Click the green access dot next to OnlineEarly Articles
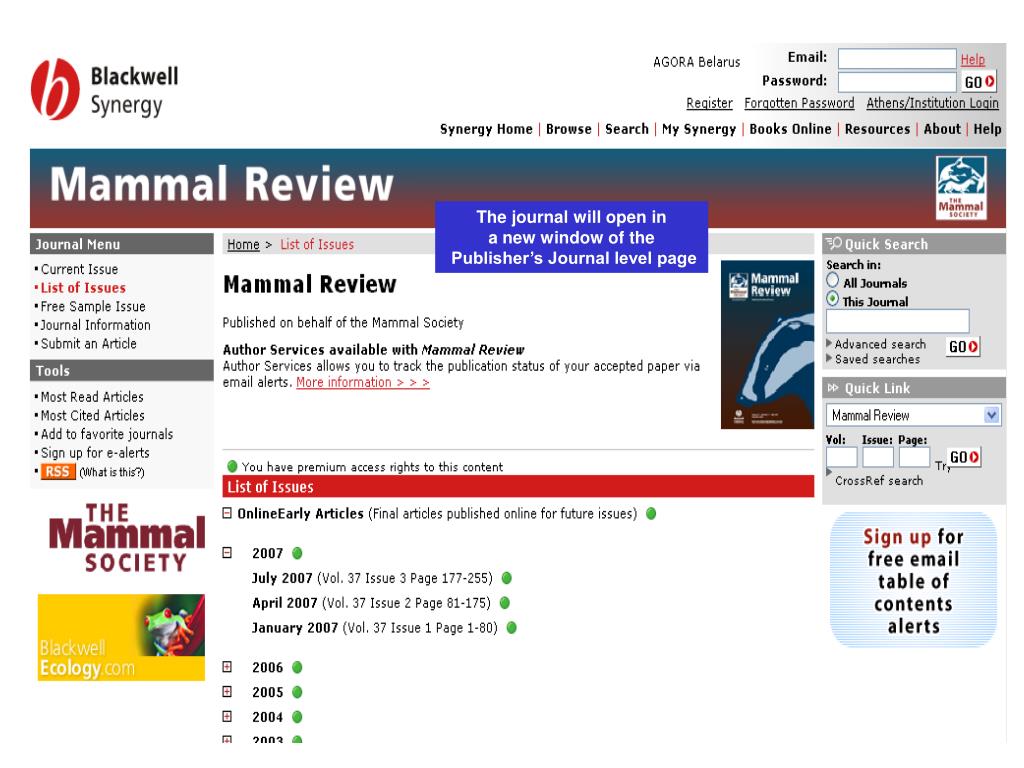Image resolution: width=1024 pixels, height=768 pixels. [x=651, y=513]
